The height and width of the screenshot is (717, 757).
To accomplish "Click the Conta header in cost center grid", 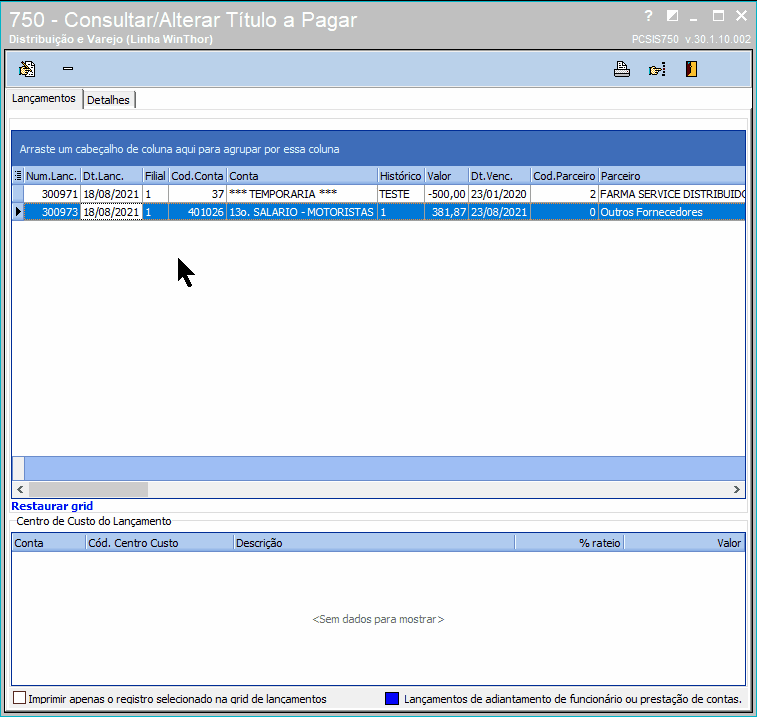I will point(48,543).
